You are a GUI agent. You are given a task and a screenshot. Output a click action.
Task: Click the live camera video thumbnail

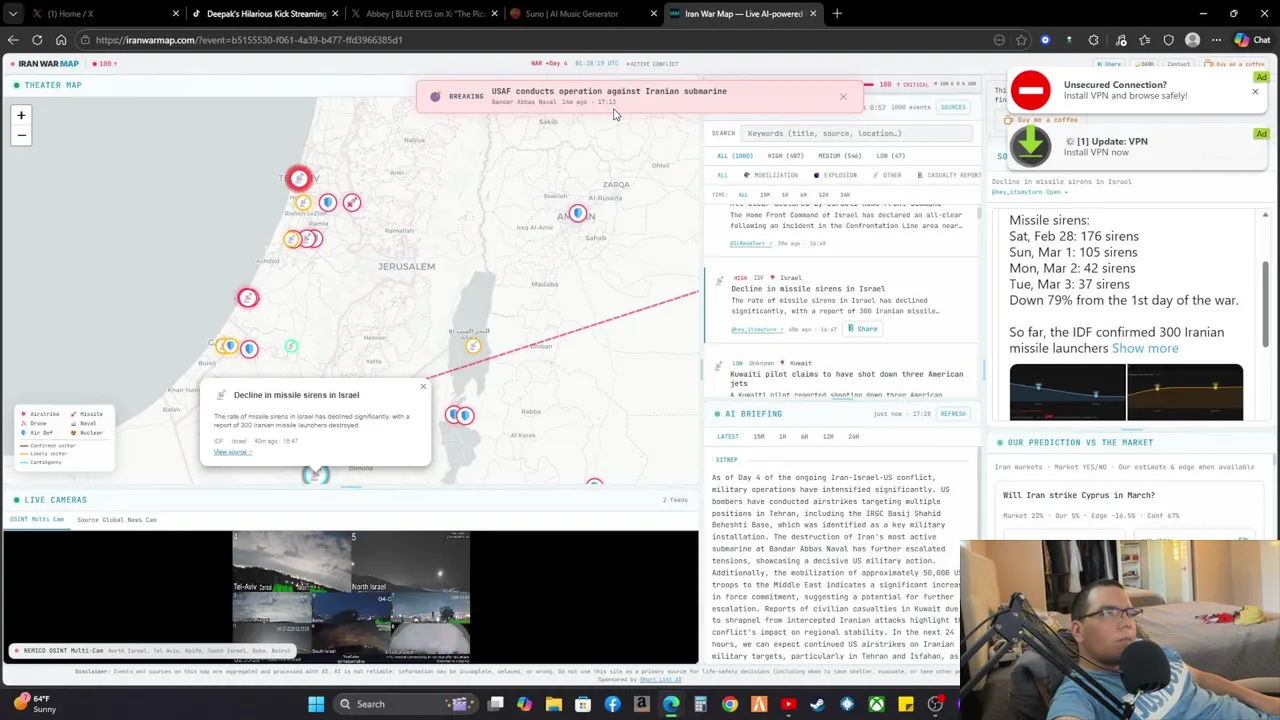(x=350, y=597)
